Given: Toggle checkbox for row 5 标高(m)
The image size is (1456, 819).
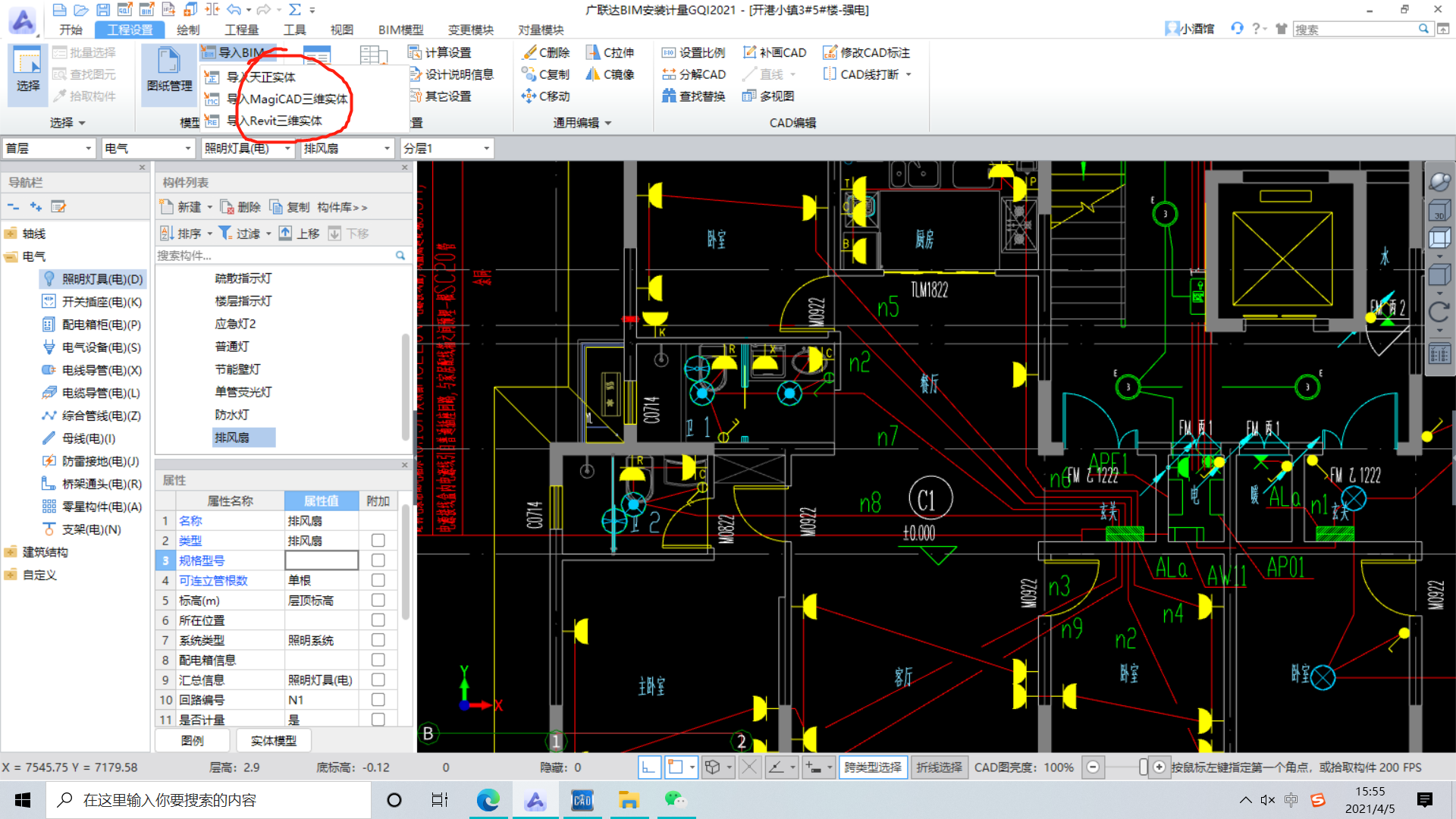Looking at the screenshot, I should (x=378, y=600).
